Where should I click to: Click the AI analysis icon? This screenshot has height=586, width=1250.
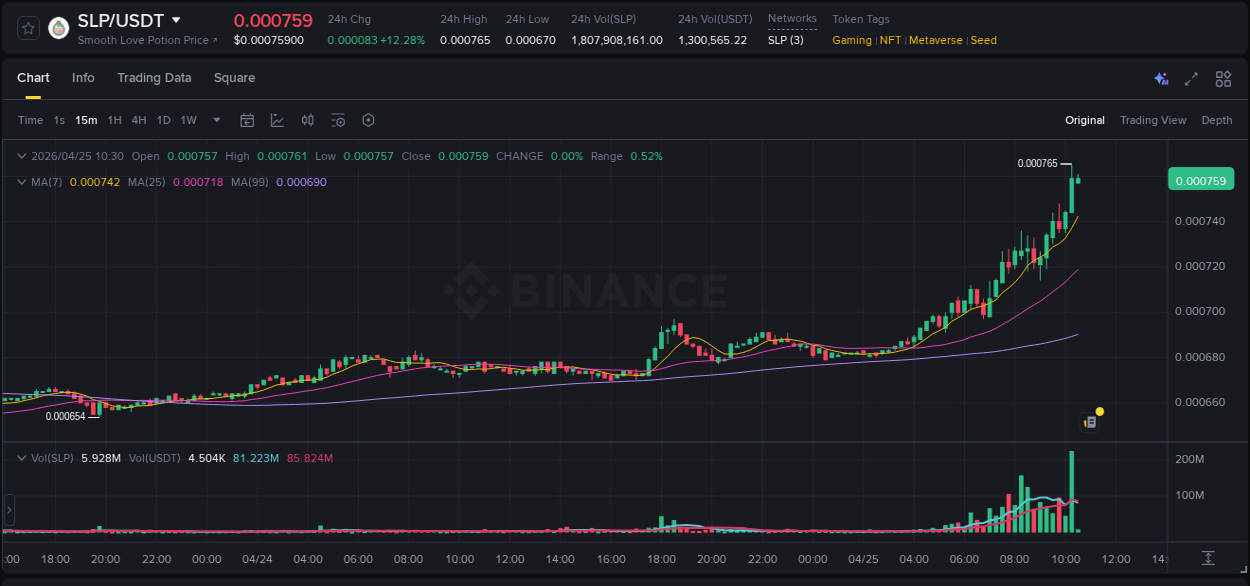point(1161,78)
